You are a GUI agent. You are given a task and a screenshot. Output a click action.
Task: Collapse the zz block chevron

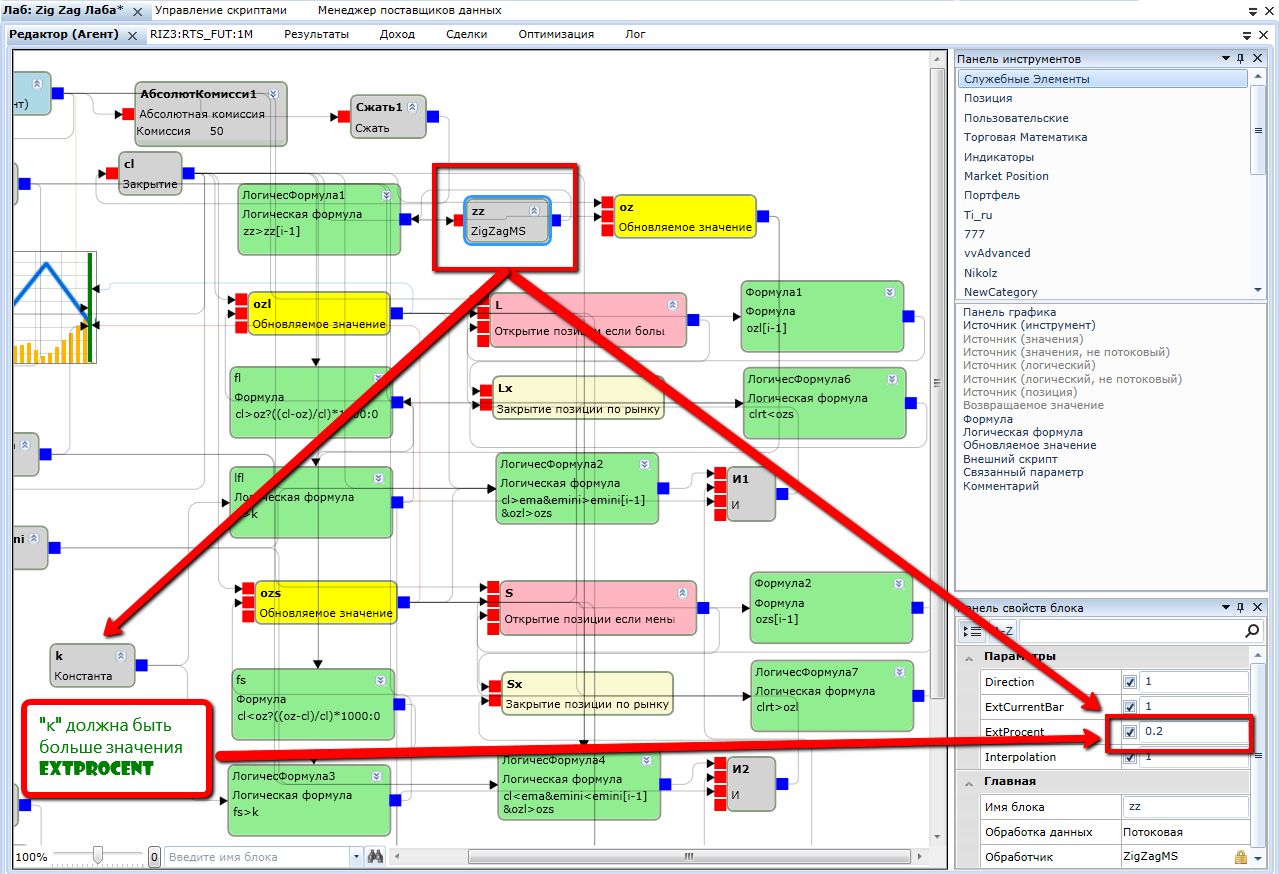coord(534,211)
